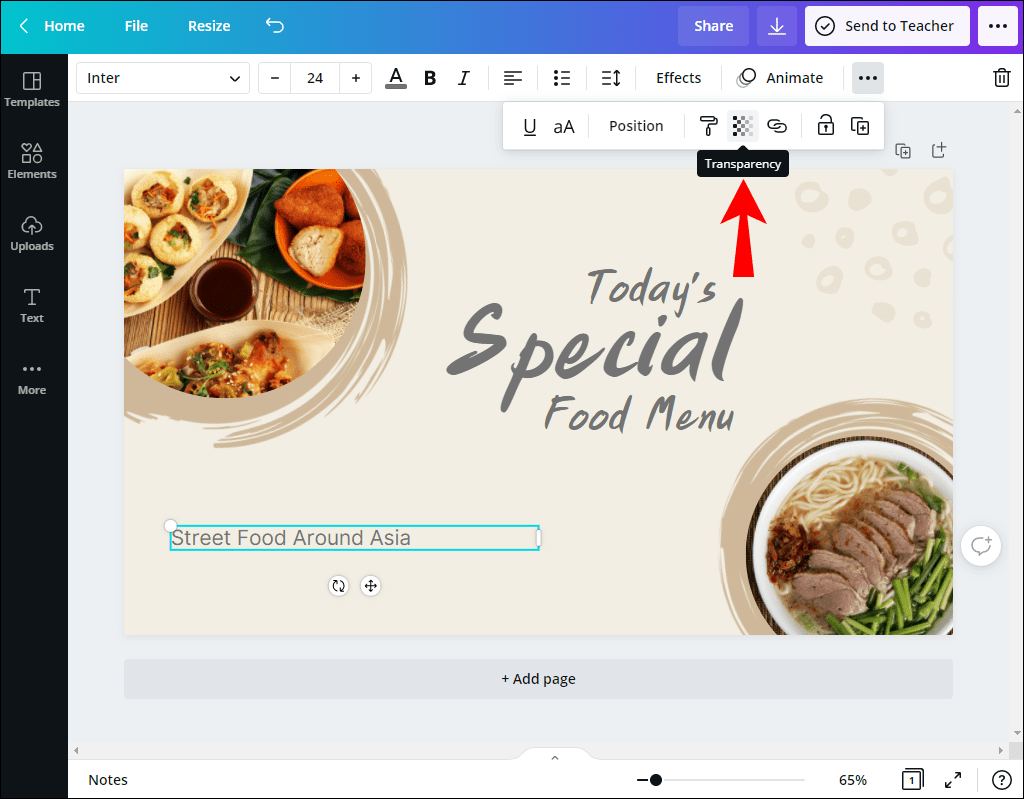Viewport: 1024px width, 799px height.
Task: Click the Send to Teacher button
Action: (887, 25)
